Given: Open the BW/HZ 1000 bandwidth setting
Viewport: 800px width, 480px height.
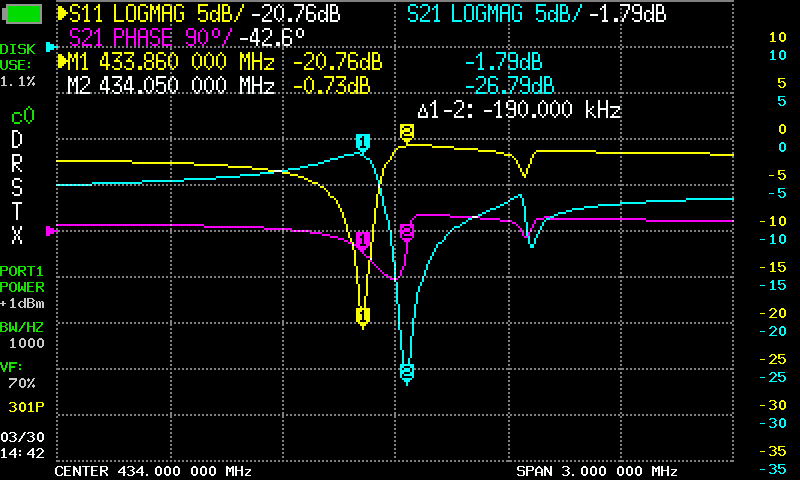Looking at the screenshot, I should click(x=22, y=334).
